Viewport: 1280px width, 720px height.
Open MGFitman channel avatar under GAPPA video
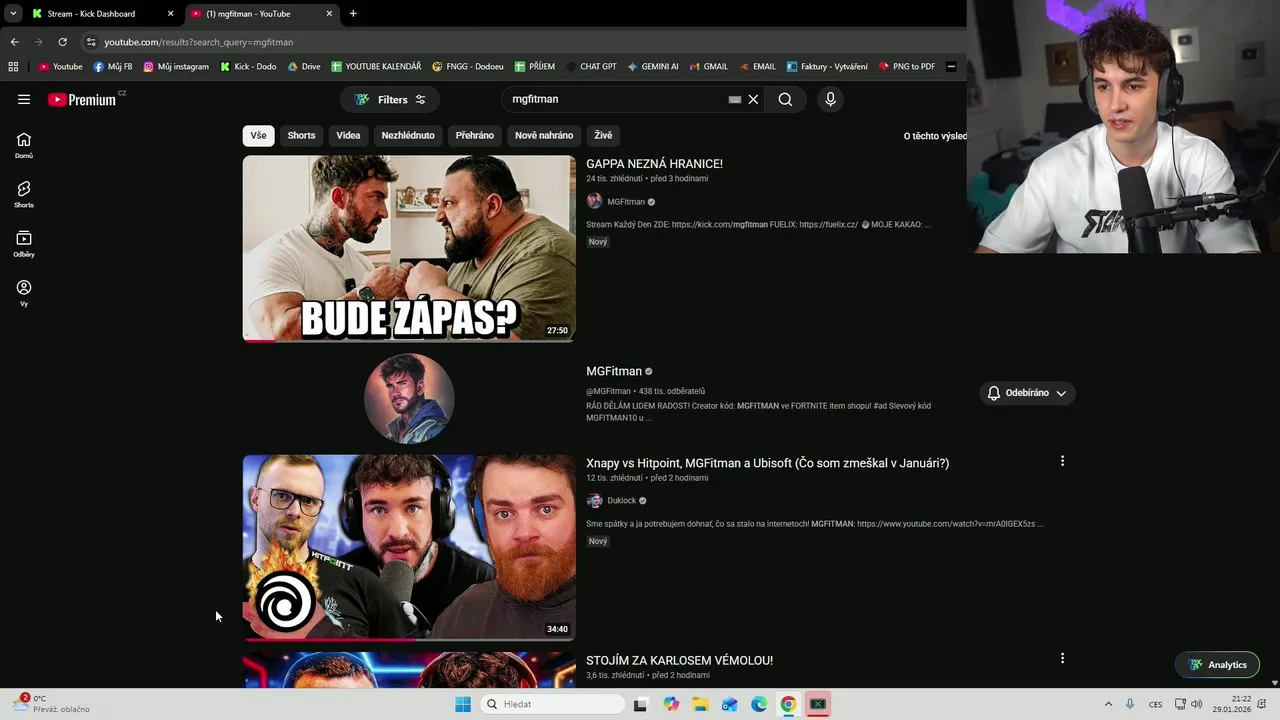point(594,201)
